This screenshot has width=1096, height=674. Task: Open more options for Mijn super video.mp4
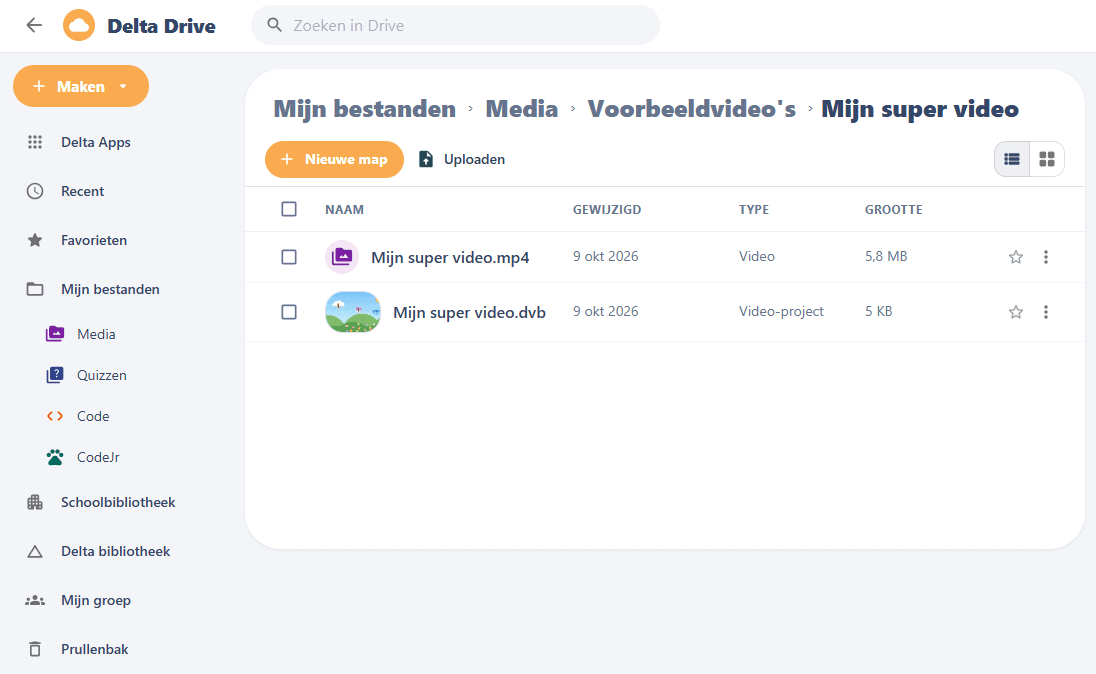(1046, 257)
